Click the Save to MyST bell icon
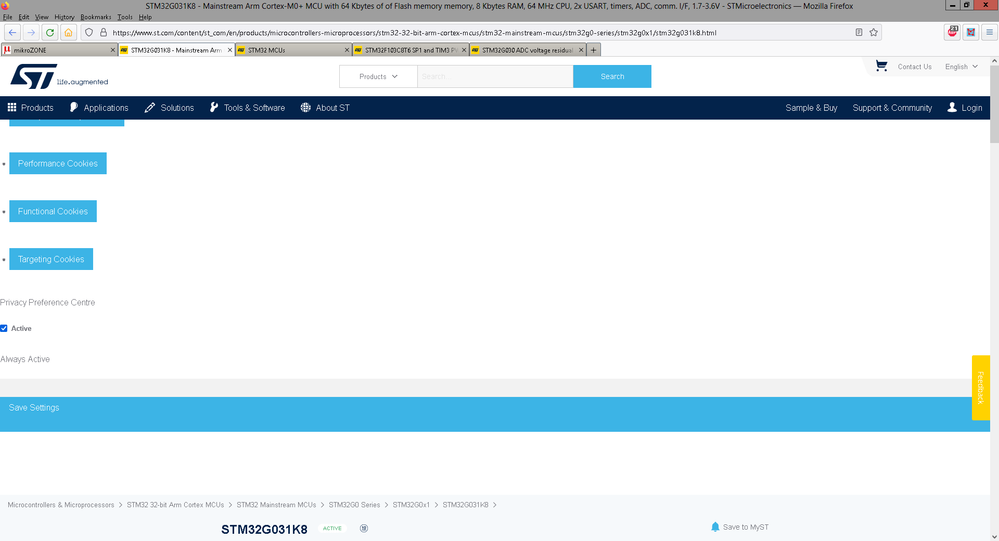Viewport: 999px width, 541px height. [x=715, y=527]
